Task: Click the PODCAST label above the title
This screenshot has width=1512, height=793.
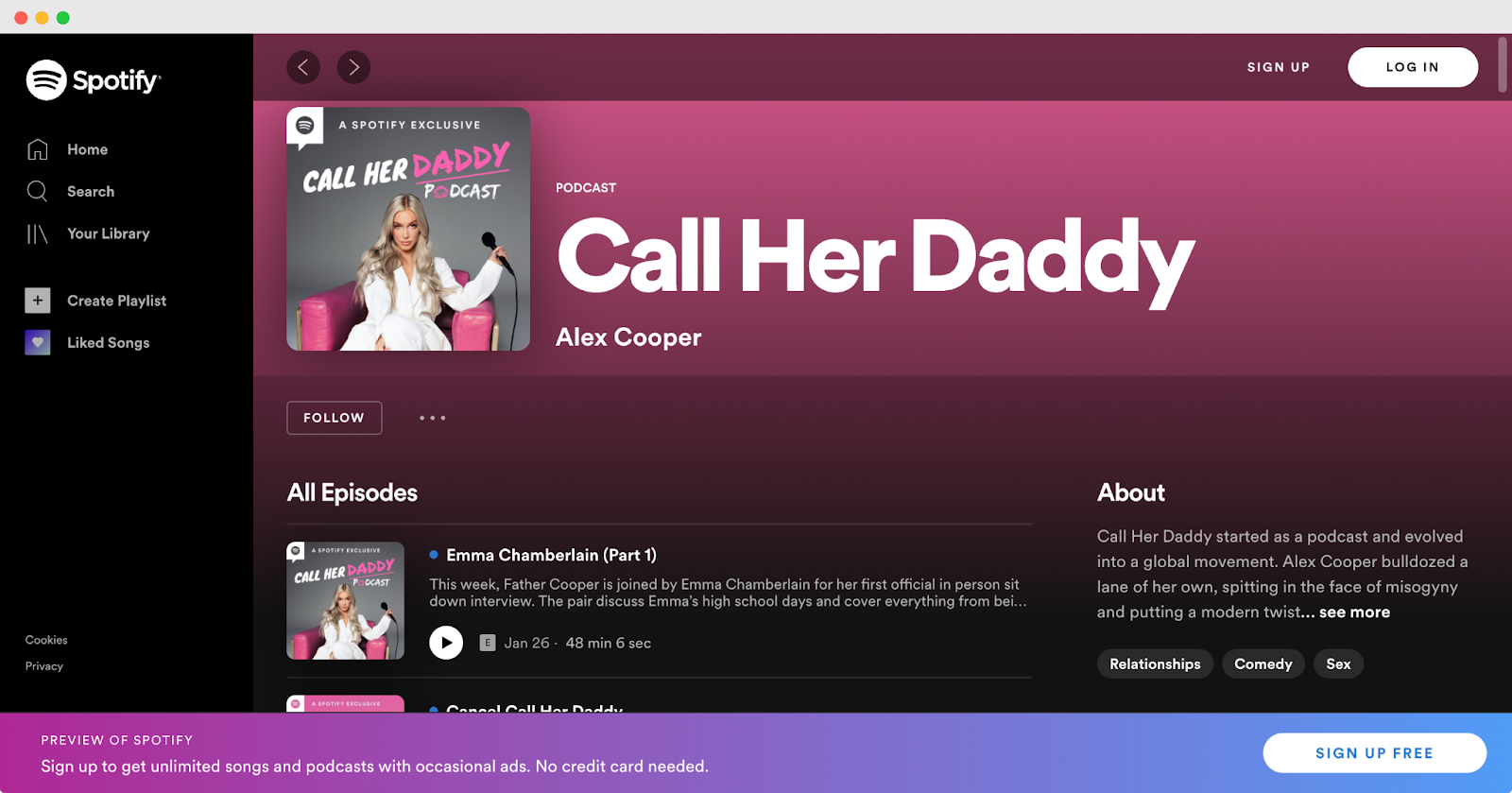Action: click(586, 188)
